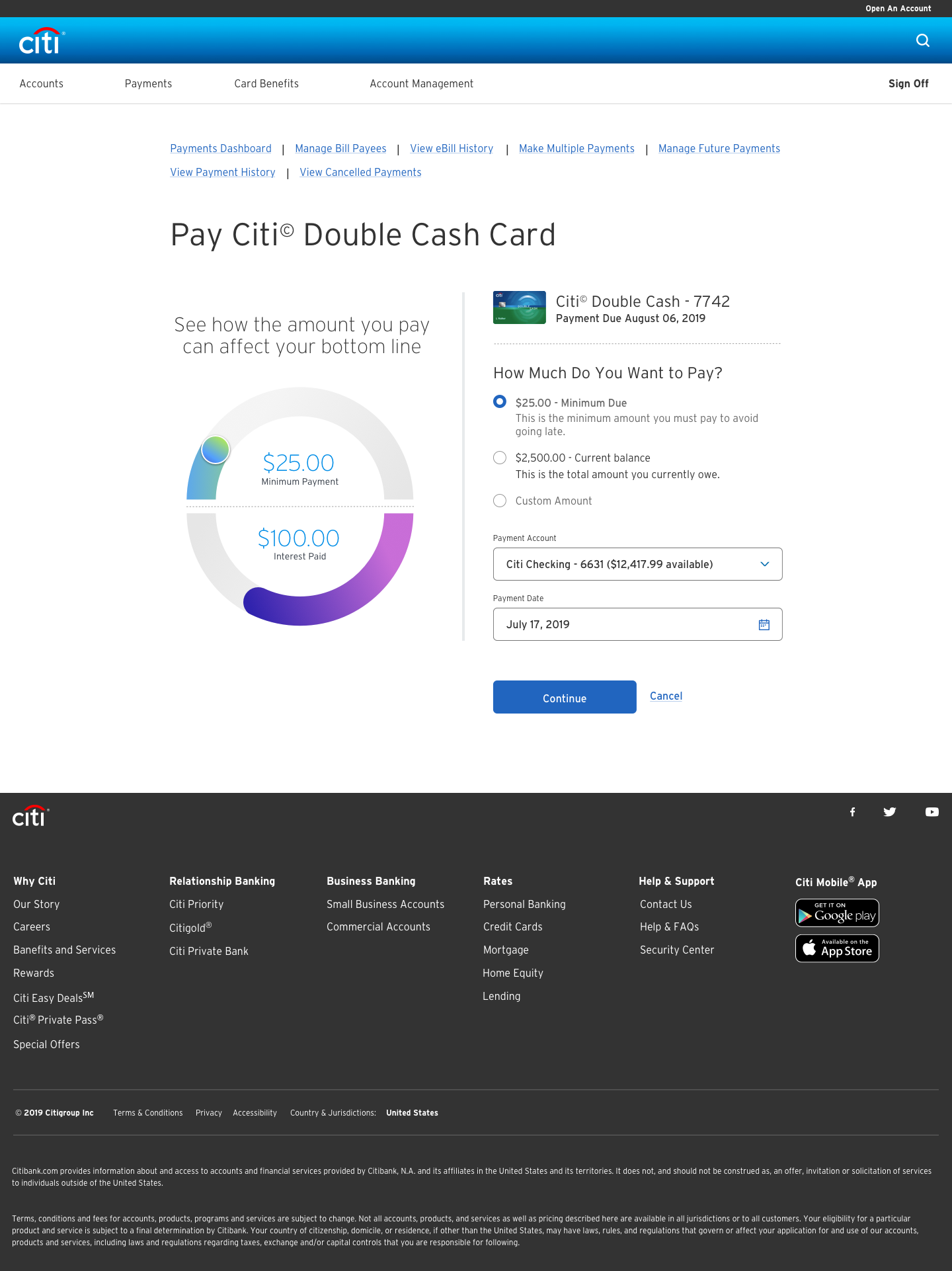This screenshot has width=952, height=1271.
Task: Open View Payment History link
Action: point(223,172)
